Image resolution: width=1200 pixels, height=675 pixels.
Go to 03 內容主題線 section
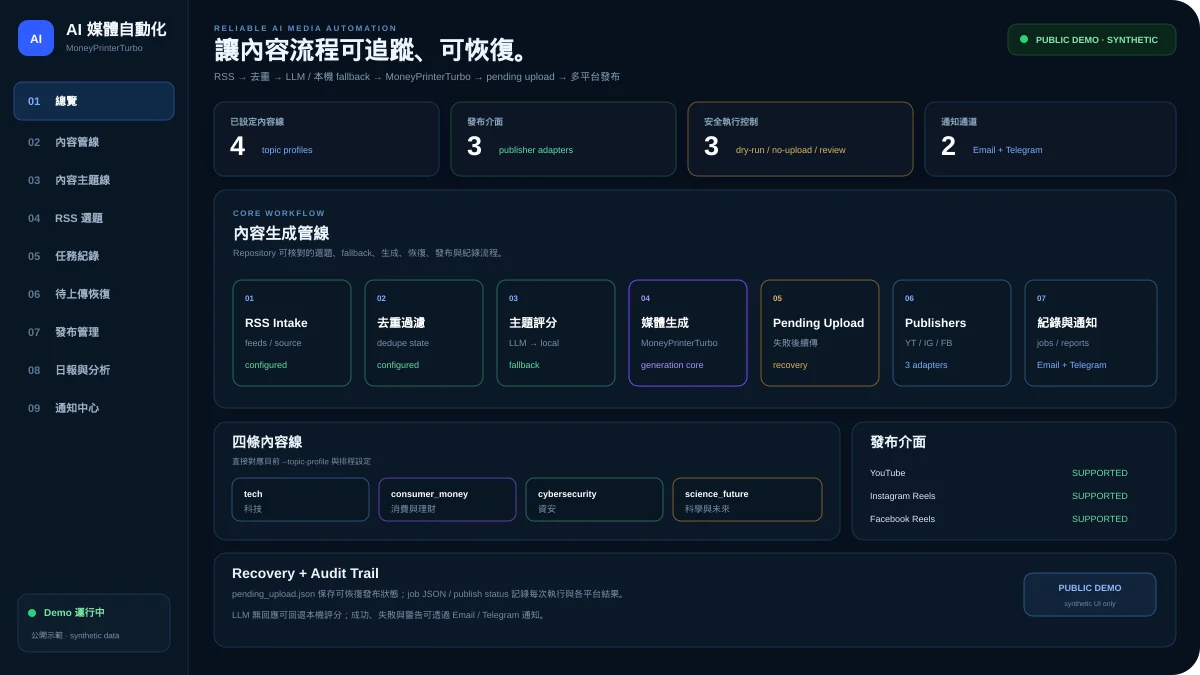(x=94, y=180)
